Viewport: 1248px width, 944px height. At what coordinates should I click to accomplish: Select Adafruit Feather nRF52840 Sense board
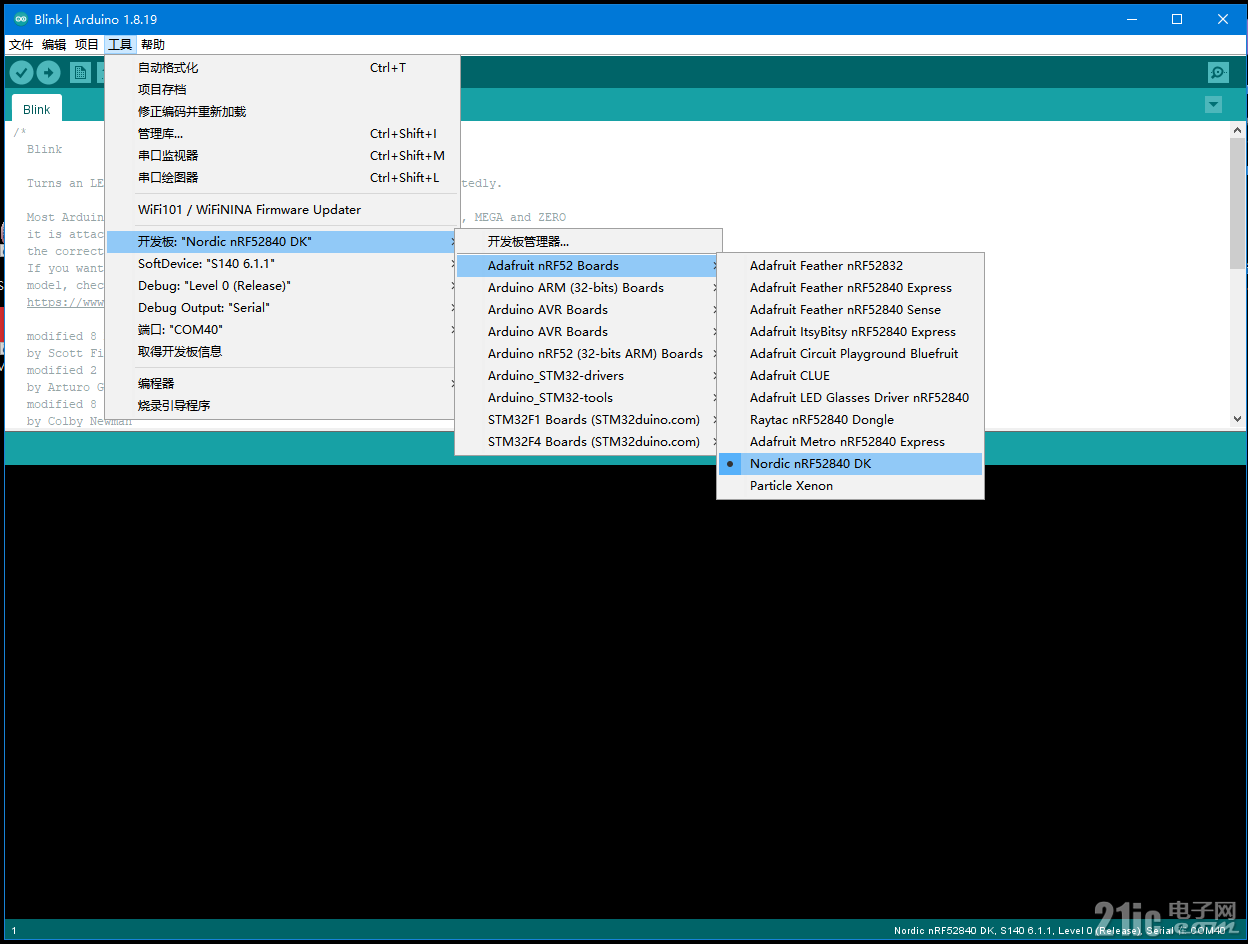pyautogui.click(x=851, y=310)
